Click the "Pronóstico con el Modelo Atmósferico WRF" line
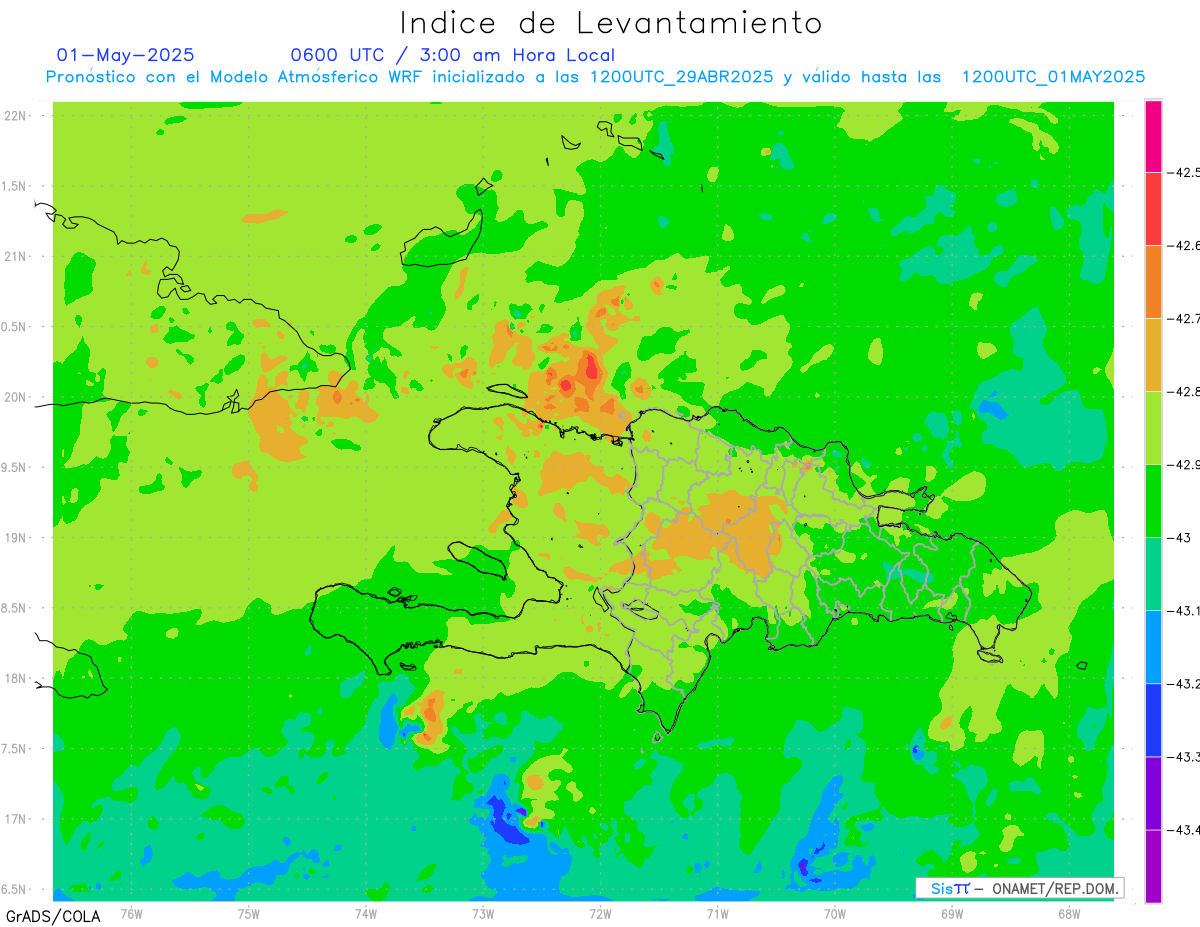1200x927 pixels. point(595,77)
